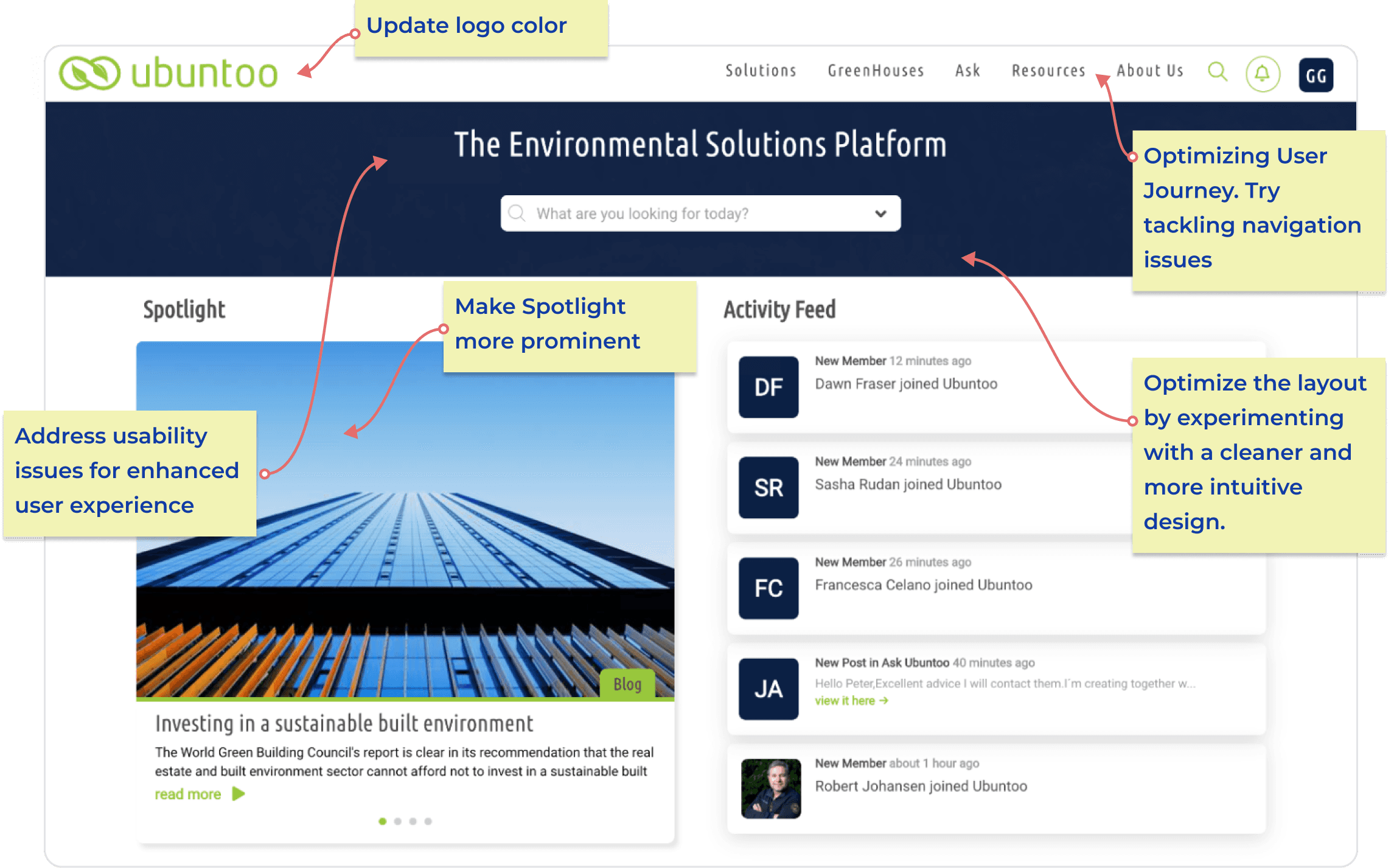Open the Resources nav item
The height and width of the screenshot is (868, 1394).
1048,71
